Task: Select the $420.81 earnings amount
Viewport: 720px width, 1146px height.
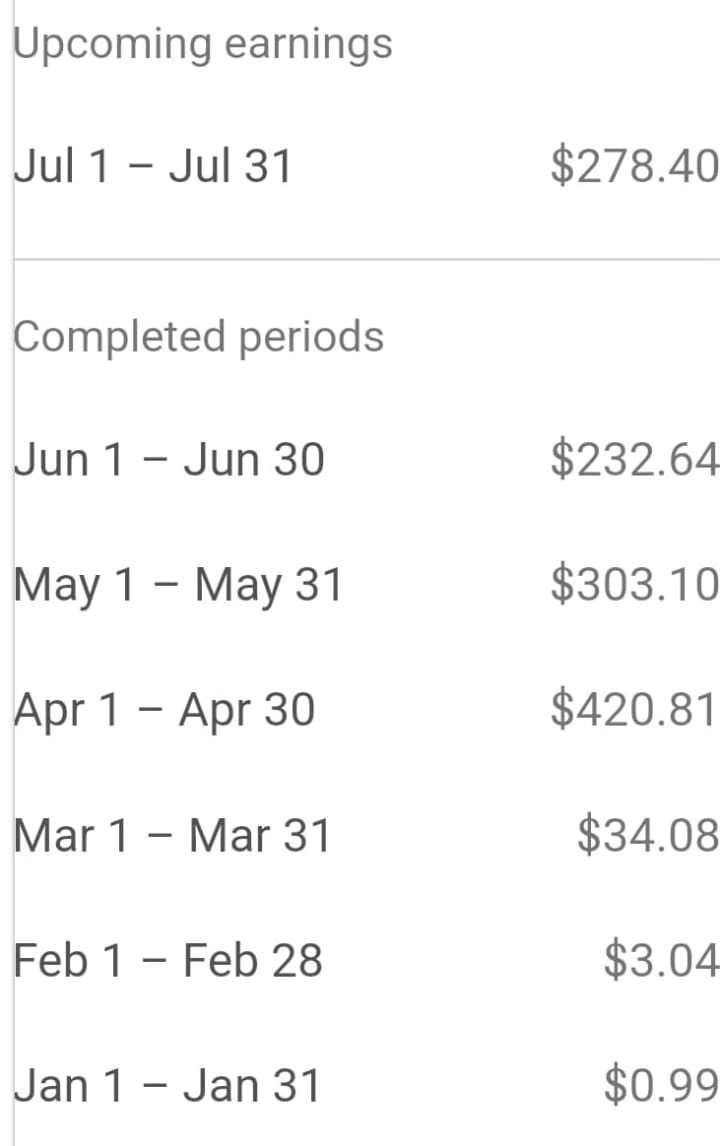Action: [634, 710]
